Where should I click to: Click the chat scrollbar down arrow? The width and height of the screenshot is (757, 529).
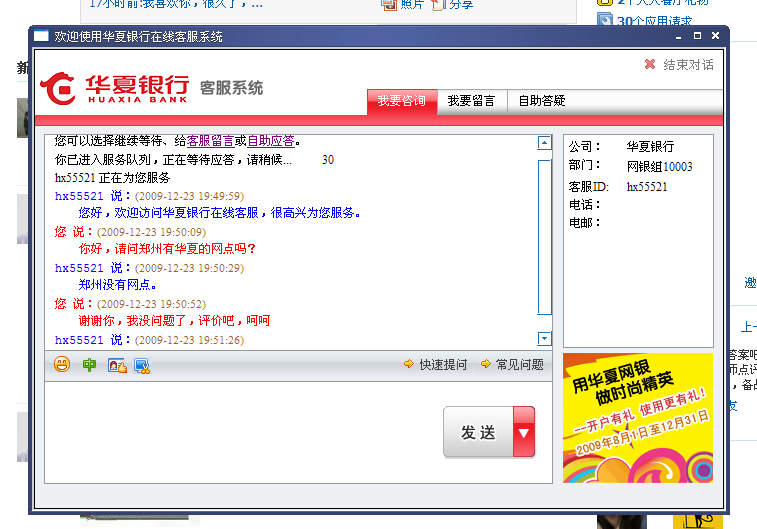(544, 338)
